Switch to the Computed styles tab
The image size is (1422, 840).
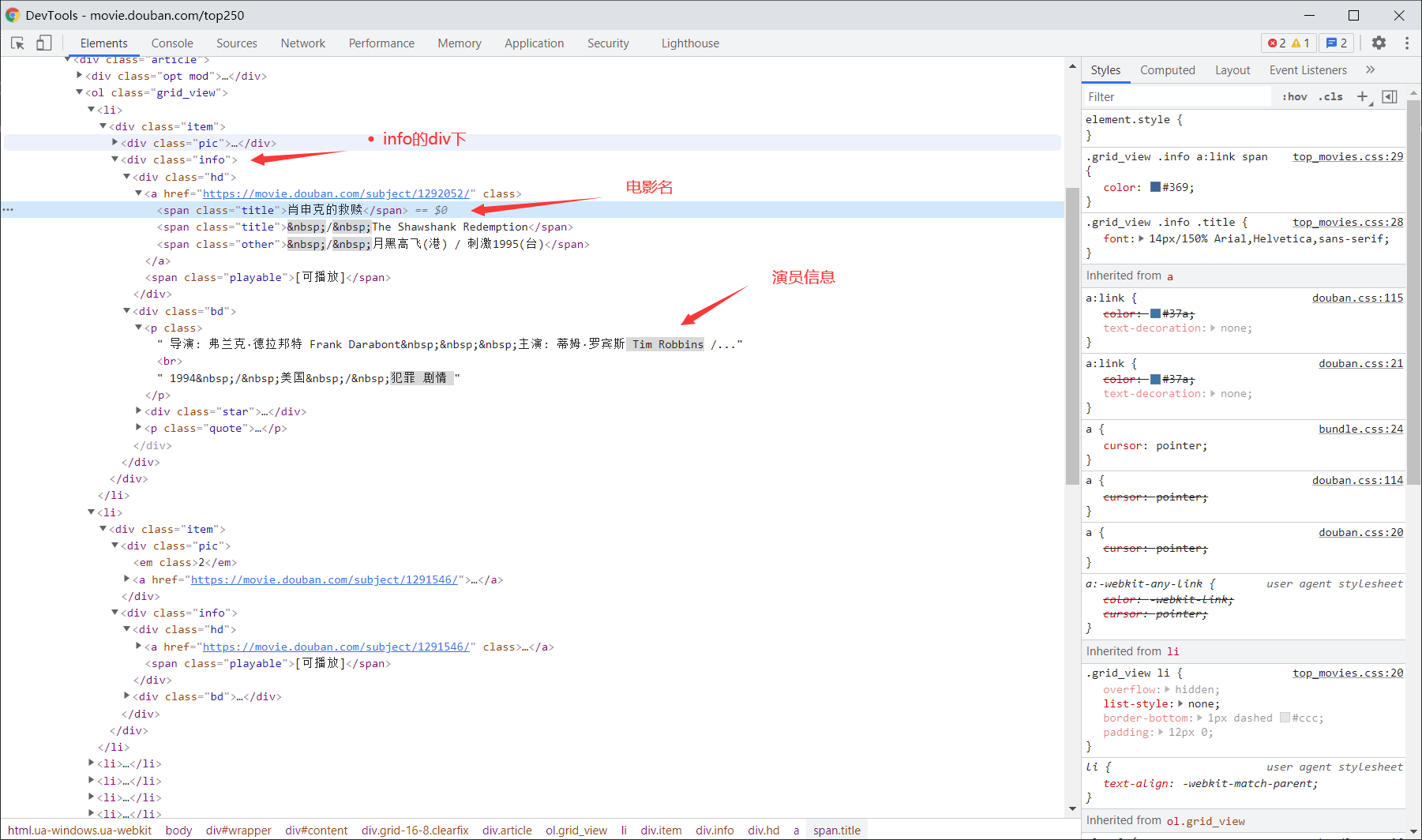tap(1167, 70)
